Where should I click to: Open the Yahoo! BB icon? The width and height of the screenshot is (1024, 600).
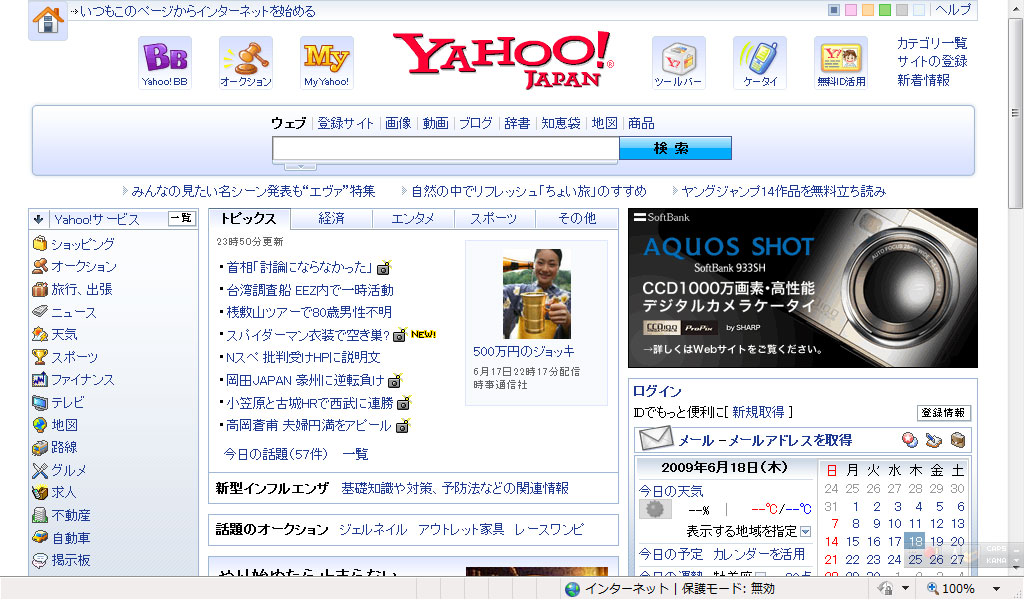coord(165,63)
